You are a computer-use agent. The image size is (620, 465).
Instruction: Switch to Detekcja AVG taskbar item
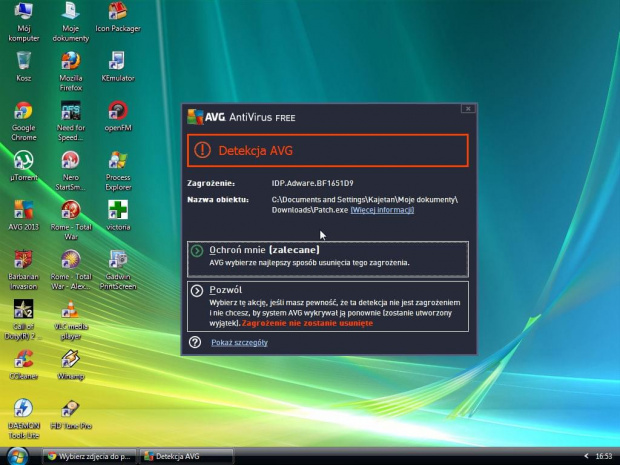click(187, 456)
